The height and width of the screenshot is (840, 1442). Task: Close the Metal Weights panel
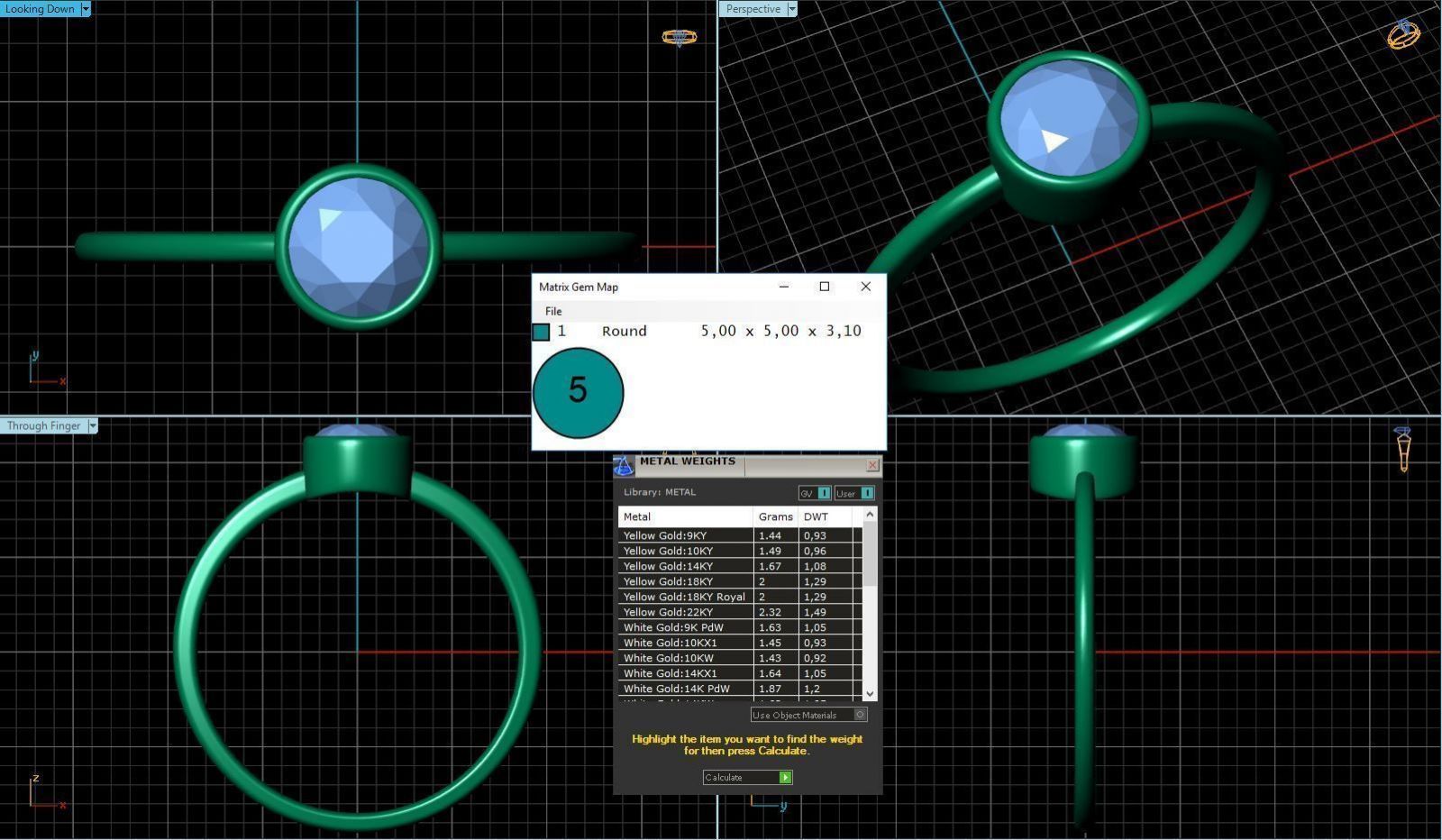coord(872,465)
